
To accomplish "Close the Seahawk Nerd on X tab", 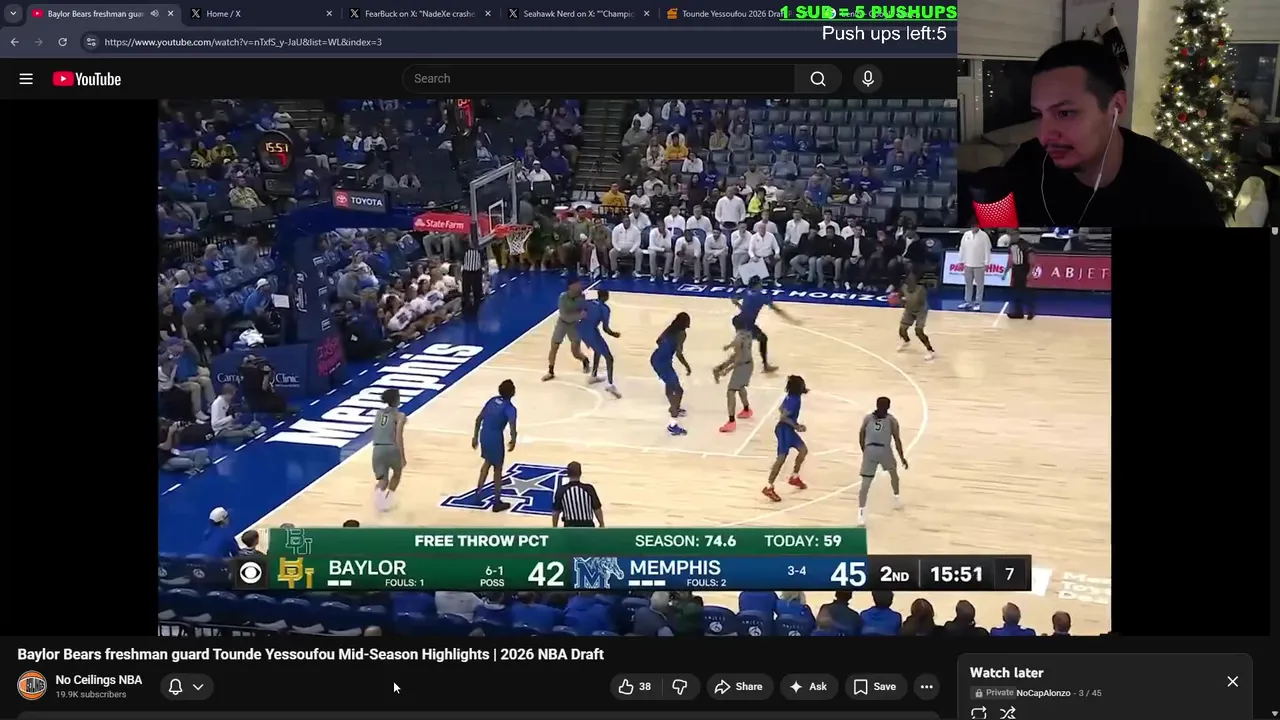I will (647, 14).
